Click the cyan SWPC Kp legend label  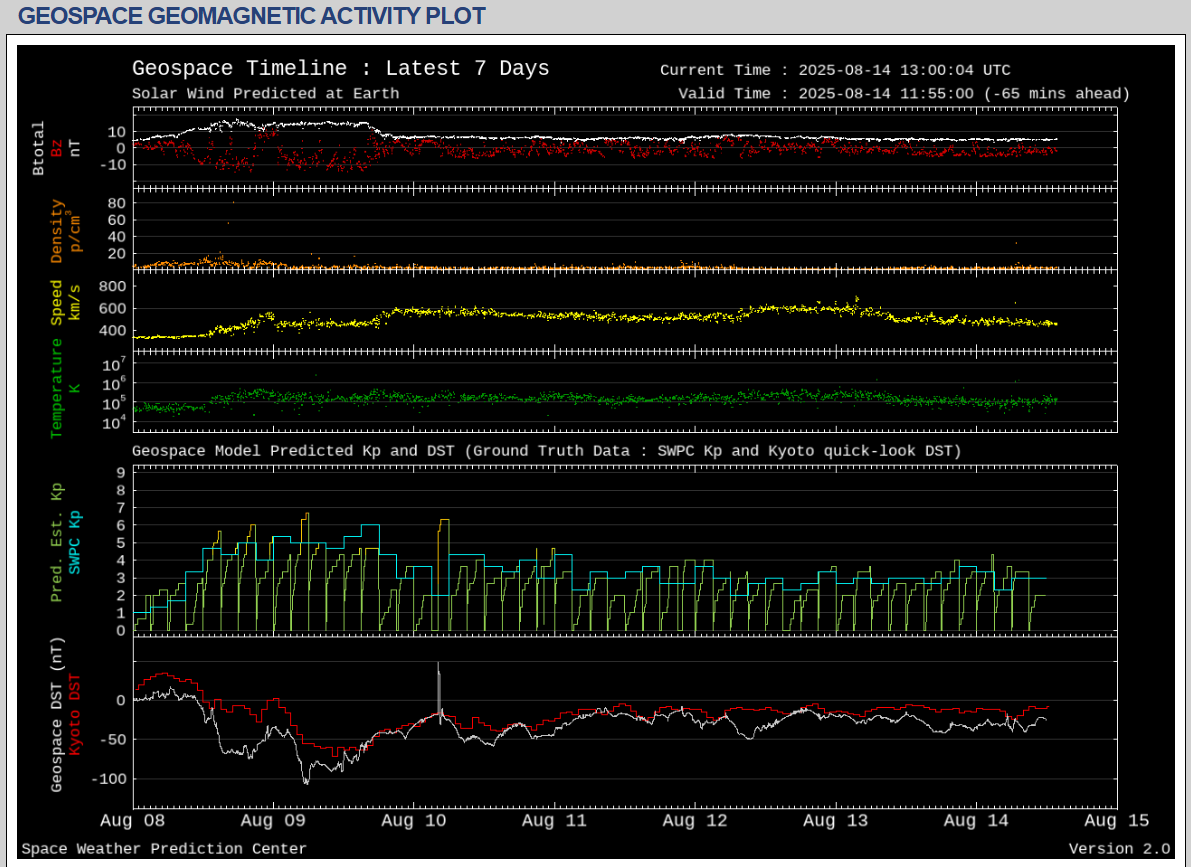tap(75, 541)
